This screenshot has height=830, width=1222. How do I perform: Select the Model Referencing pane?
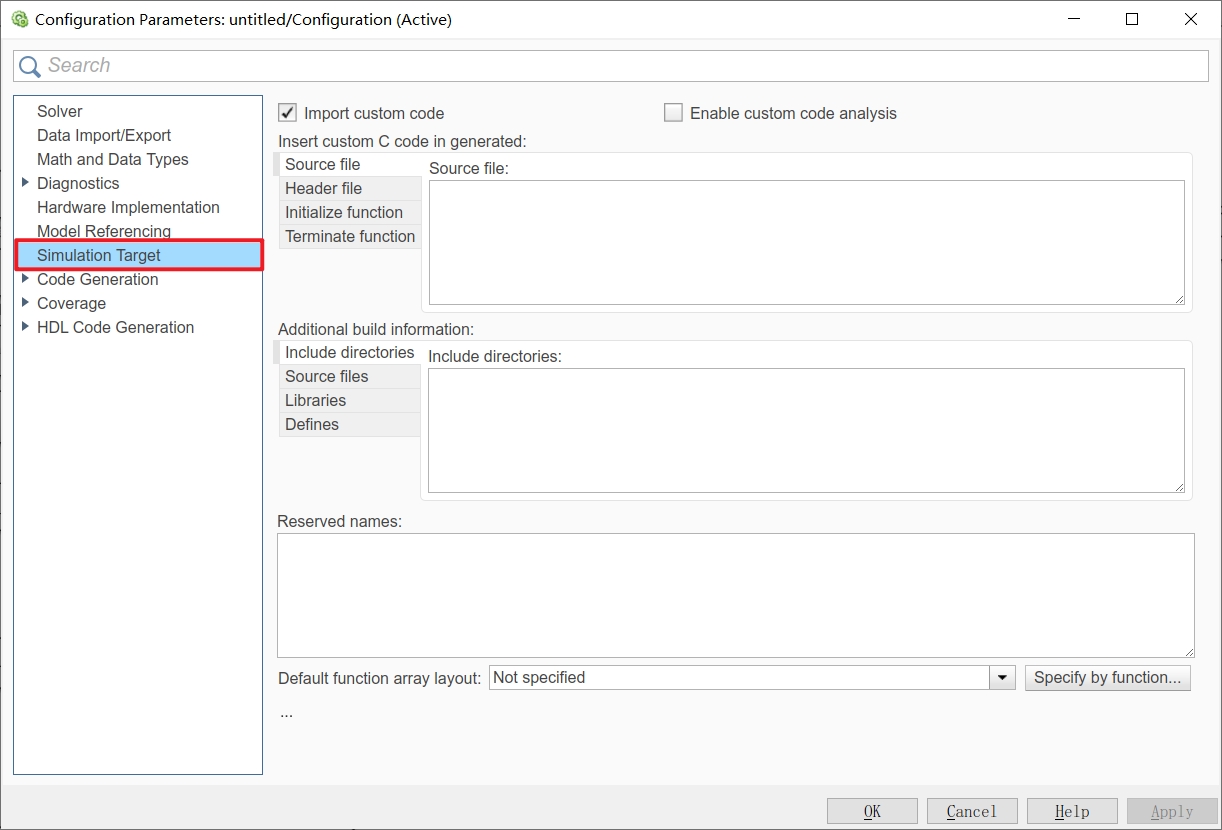[x=103, y=231]
